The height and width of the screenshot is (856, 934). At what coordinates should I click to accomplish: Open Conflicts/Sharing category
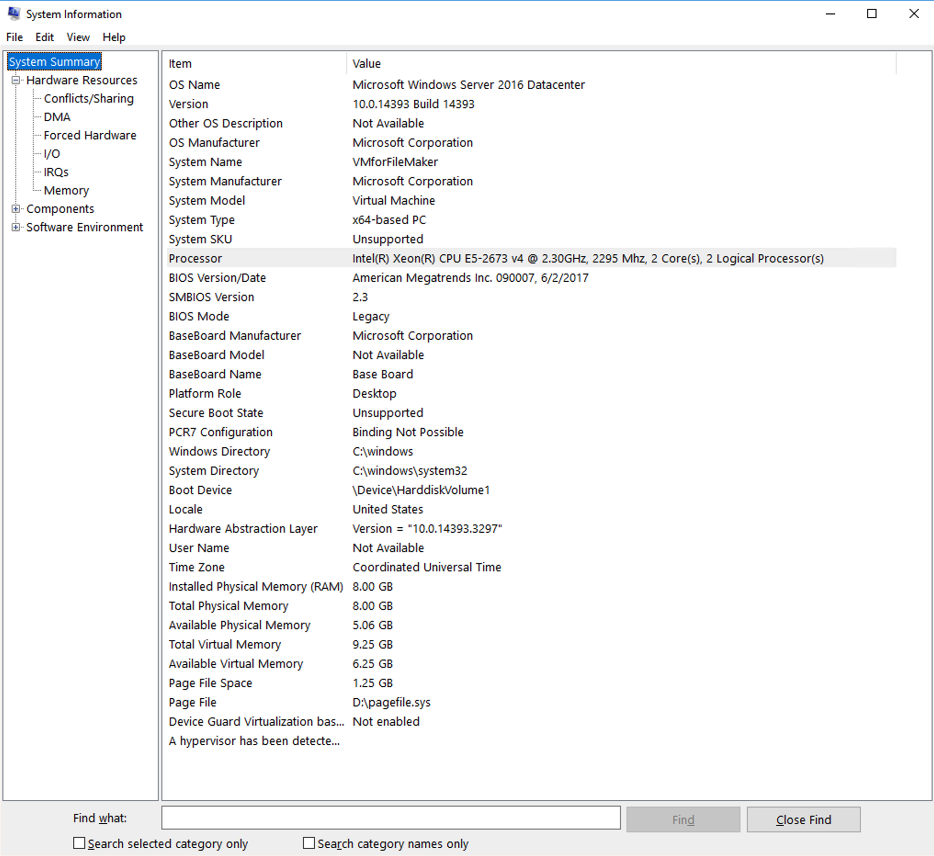pos(89,98)
